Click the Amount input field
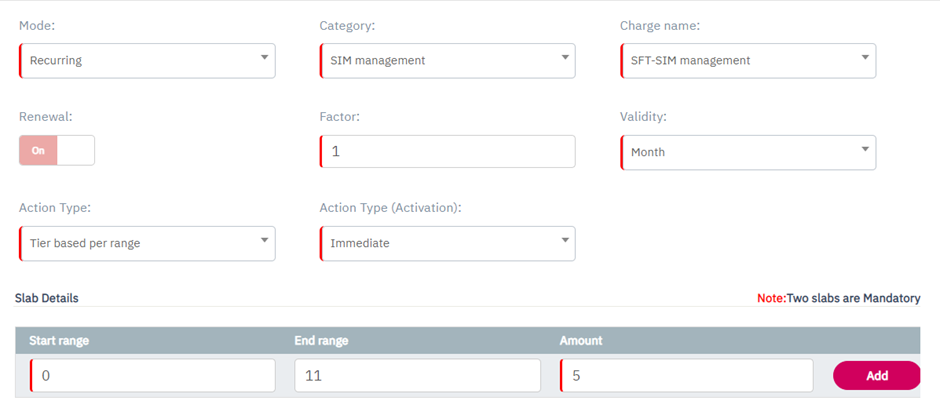The height and width of the screenshot is (419, 940). pyautogui.click(x=686, y=376)
